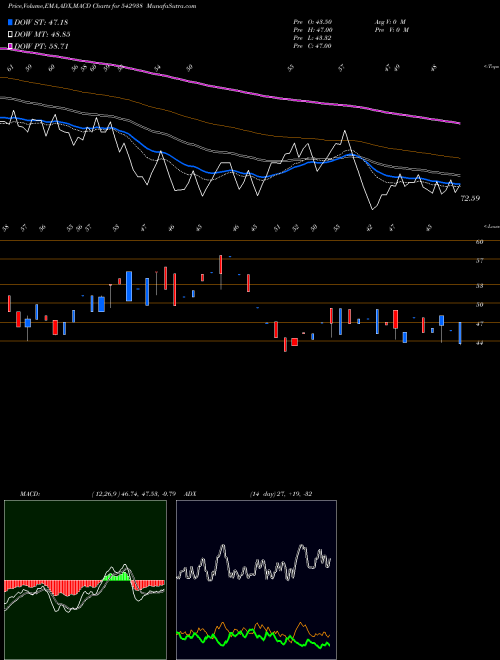The width and height of the screenshot is (500, 660).
Task: Click the MACD: panel heading
Action: [x=30, y=494]
